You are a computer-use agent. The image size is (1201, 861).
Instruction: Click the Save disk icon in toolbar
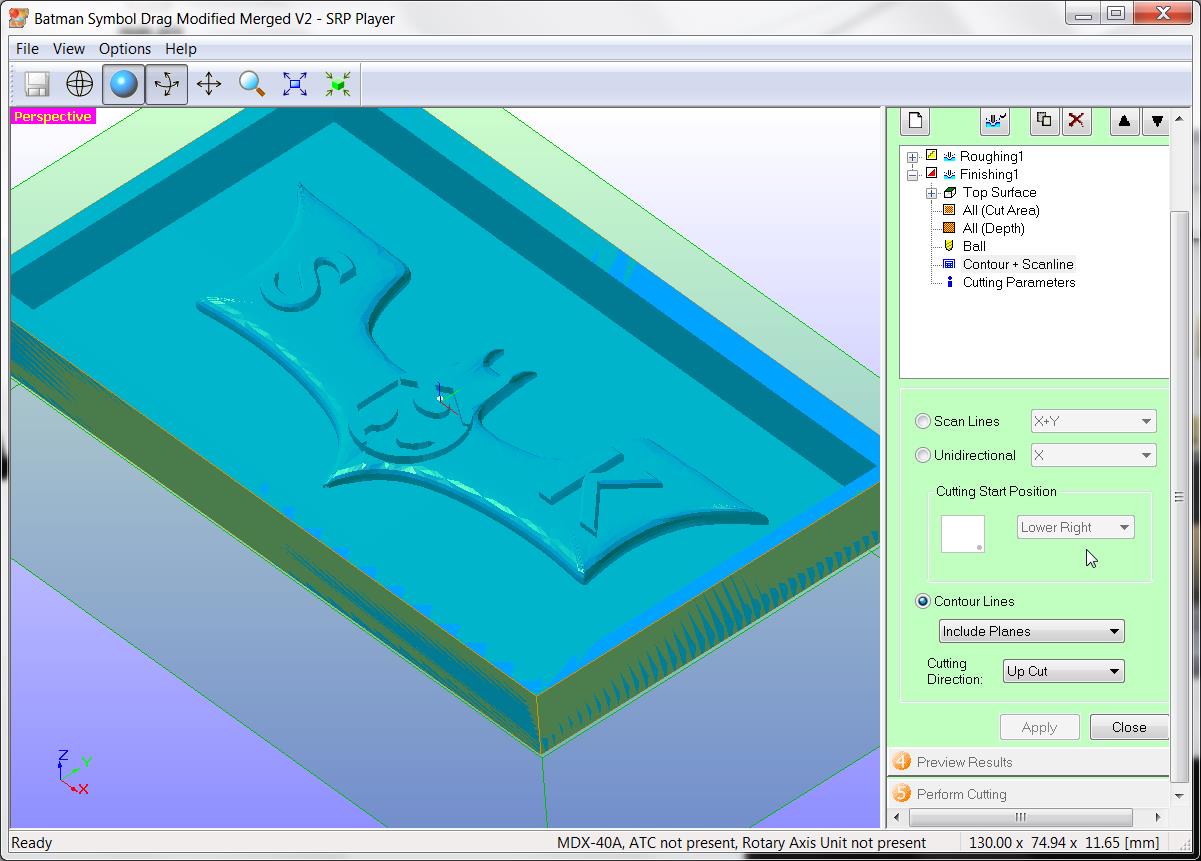(x=37, y=84)
